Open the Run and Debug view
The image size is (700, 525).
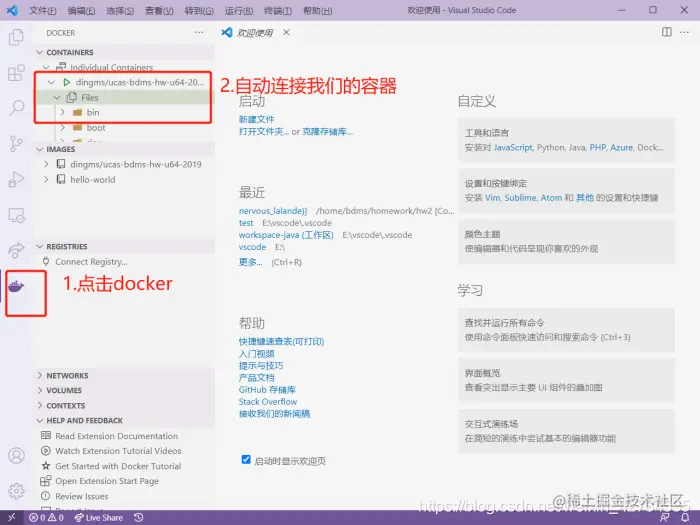click(17, 179)
